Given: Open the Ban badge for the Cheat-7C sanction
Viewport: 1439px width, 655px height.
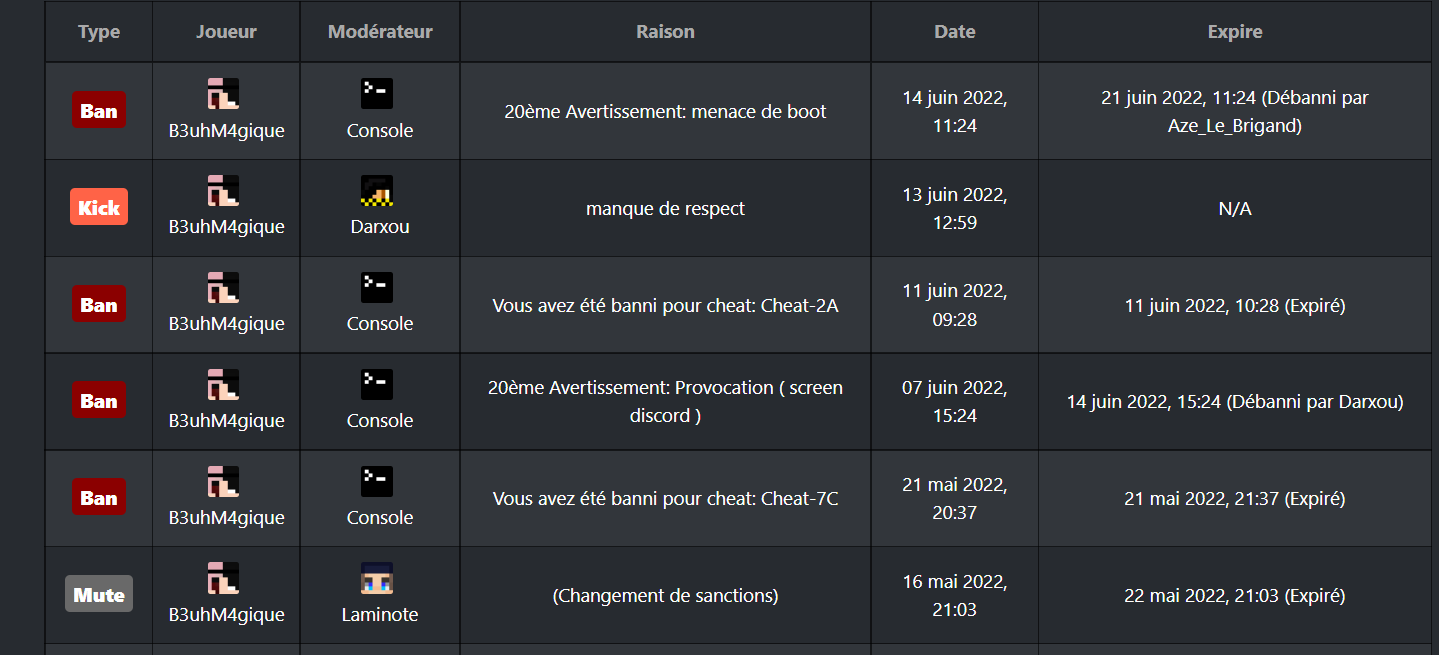Looking at the screenshot, I should [x=99, y=498].
